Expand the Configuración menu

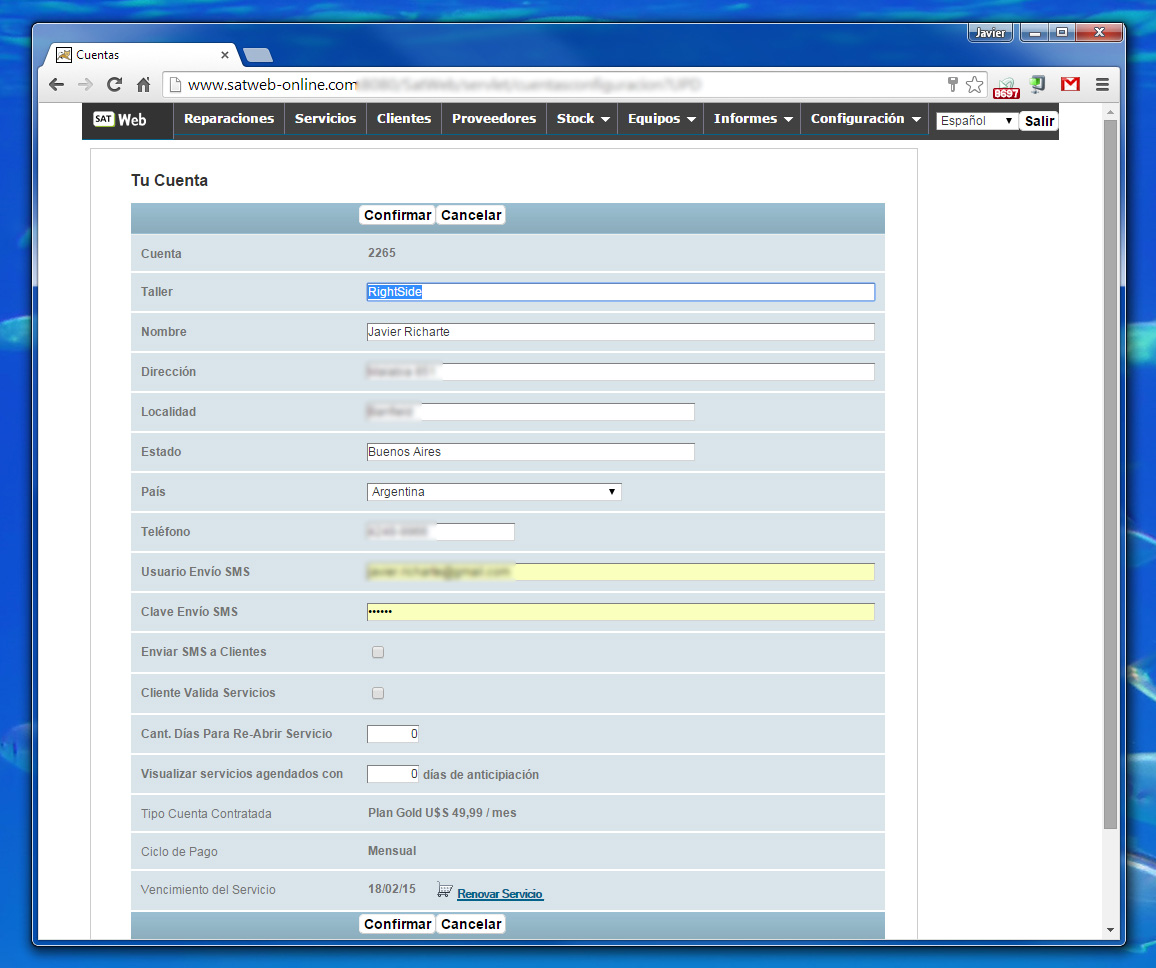865,119
